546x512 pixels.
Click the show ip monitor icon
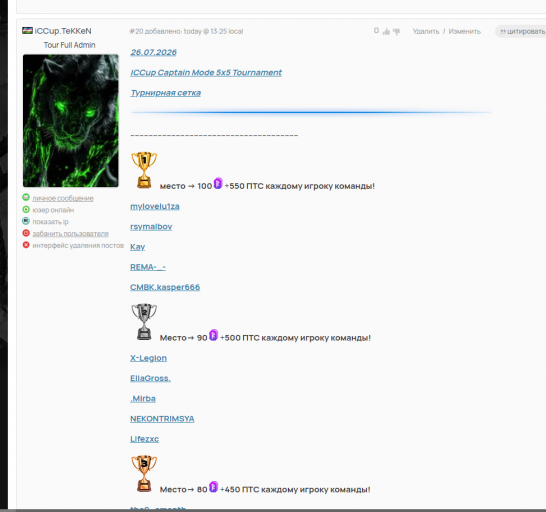pos(26,221)
